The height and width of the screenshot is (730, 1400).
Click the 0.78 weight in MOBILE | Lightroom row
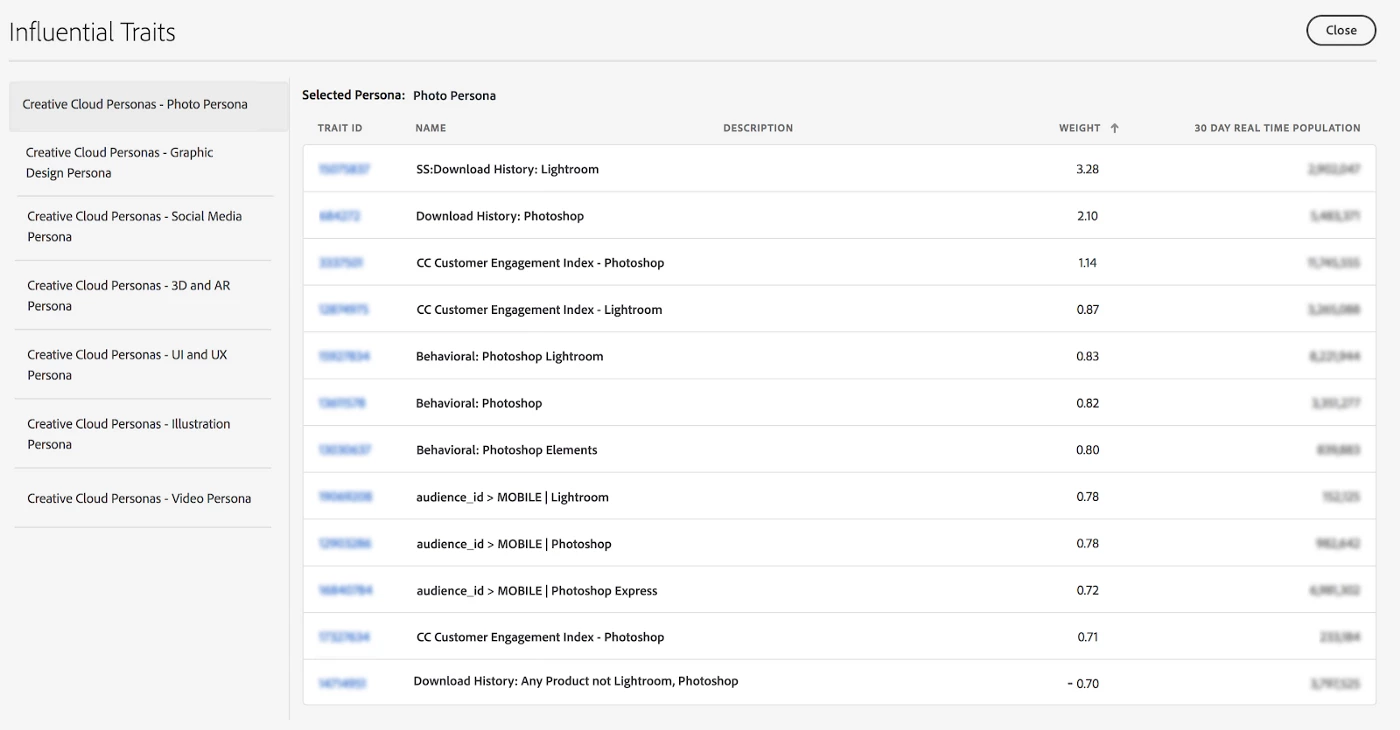1087,497
